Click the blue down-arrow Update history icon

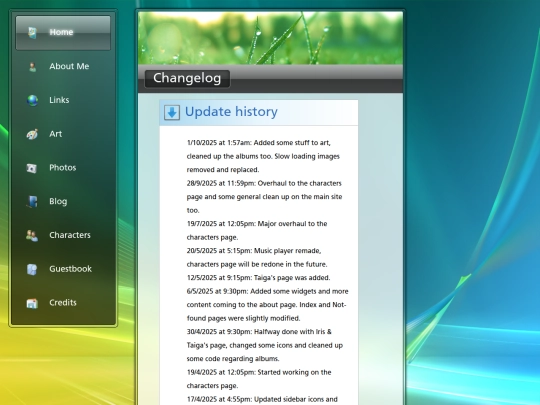[x=172, y=113]
